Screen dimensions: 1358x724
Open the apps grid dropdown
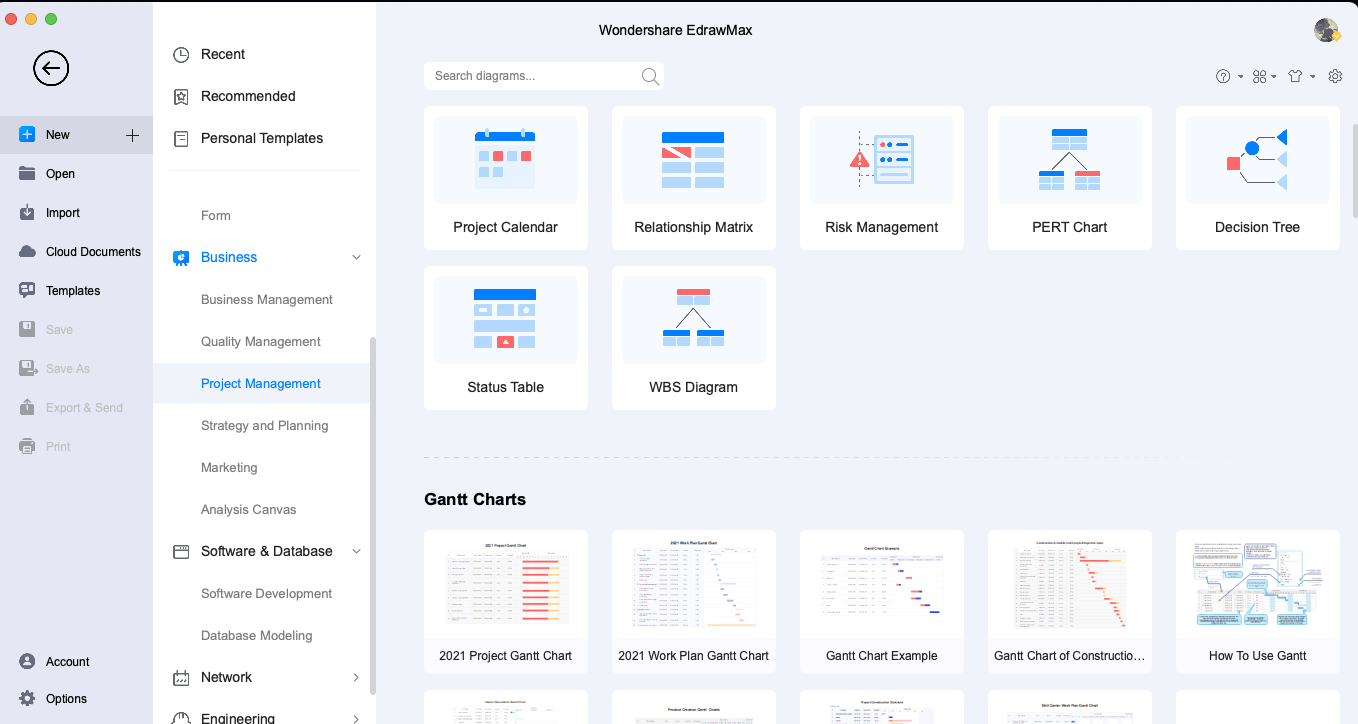[1264, 76]
